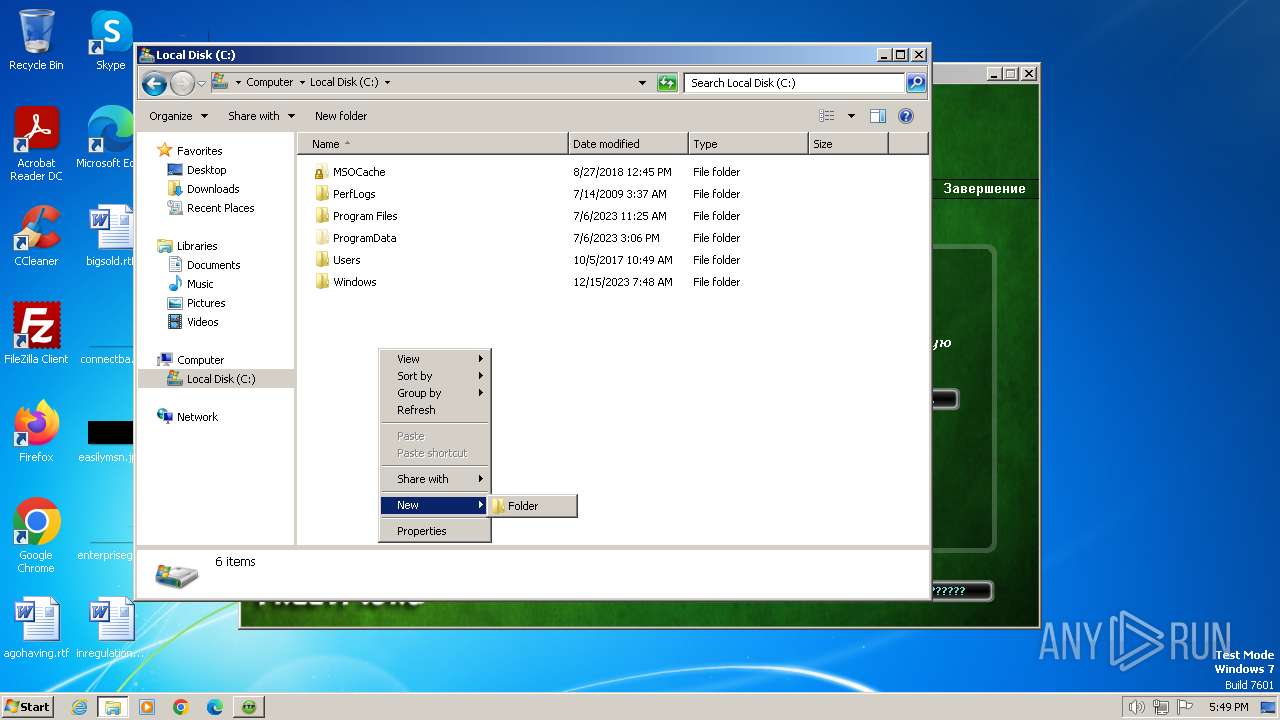Image resolution: width=1280 pixels, height=720 pixels.
Task: Click the Local Disk (C:) breadcrumb segment
Action: tap(344, 83)
